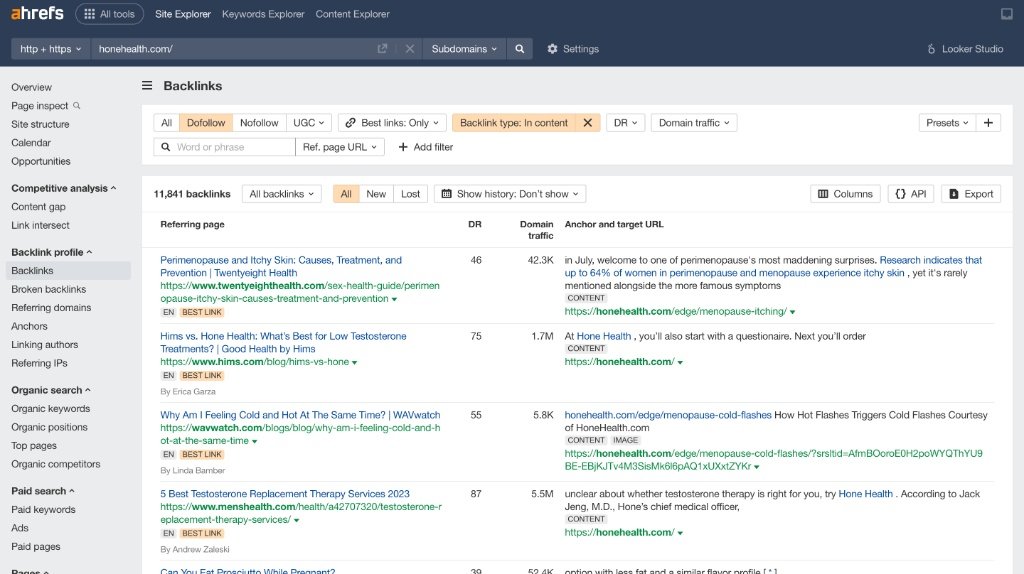This screenshot has width=1024, height=574.
Task: Open Organic keywords report
Action: click(50, 409)
